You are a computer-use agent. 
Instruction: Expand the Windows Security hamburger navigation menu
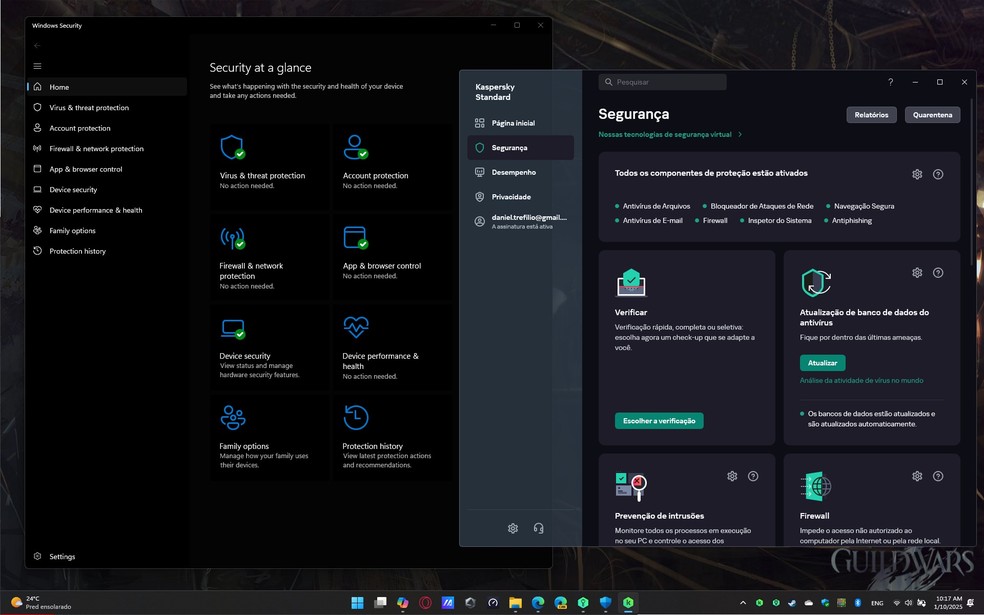pos(37,66)
